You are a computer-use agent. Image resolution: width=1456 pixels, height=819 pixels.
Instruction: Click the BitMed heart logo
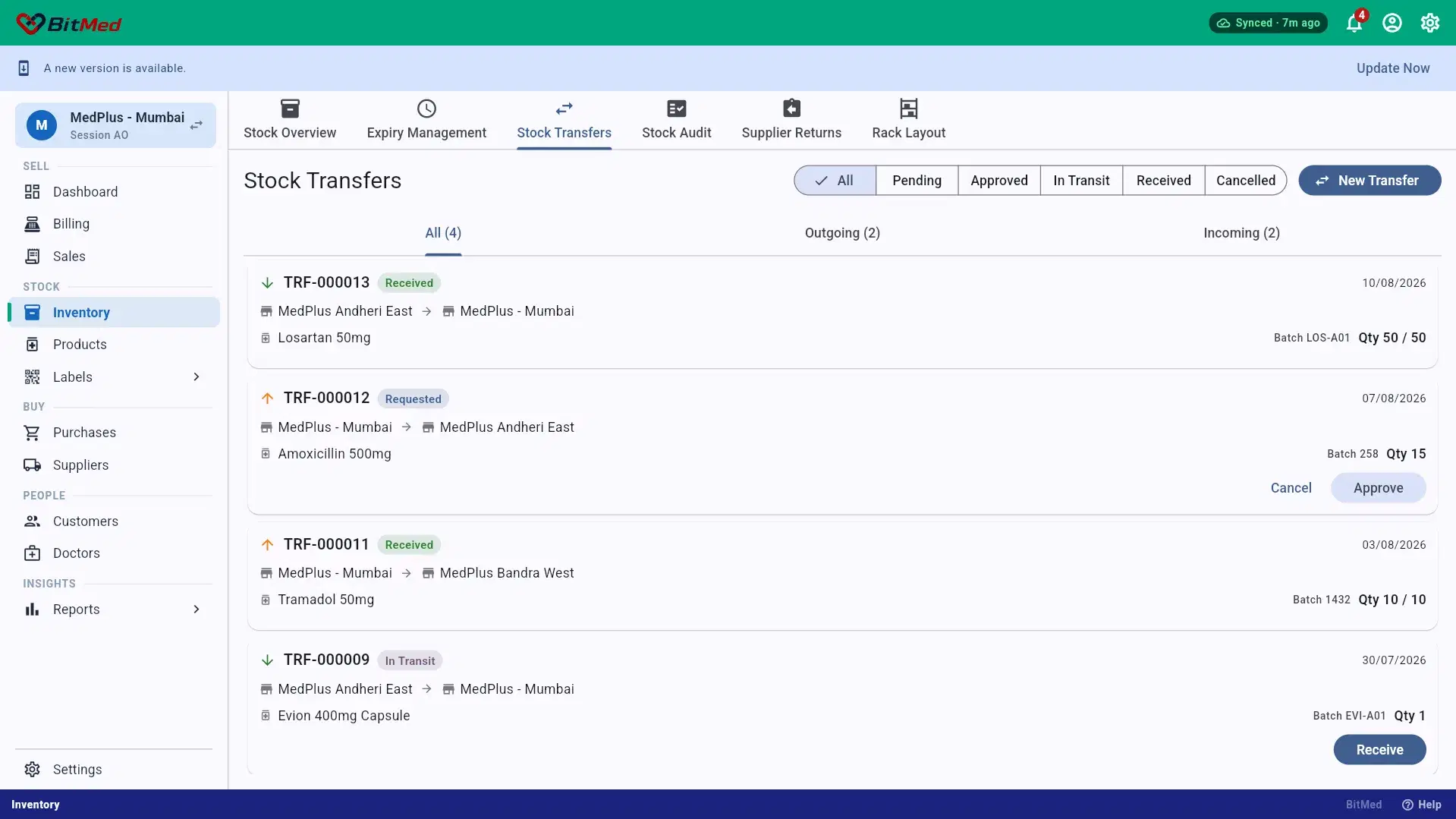(x=30, y=24)
